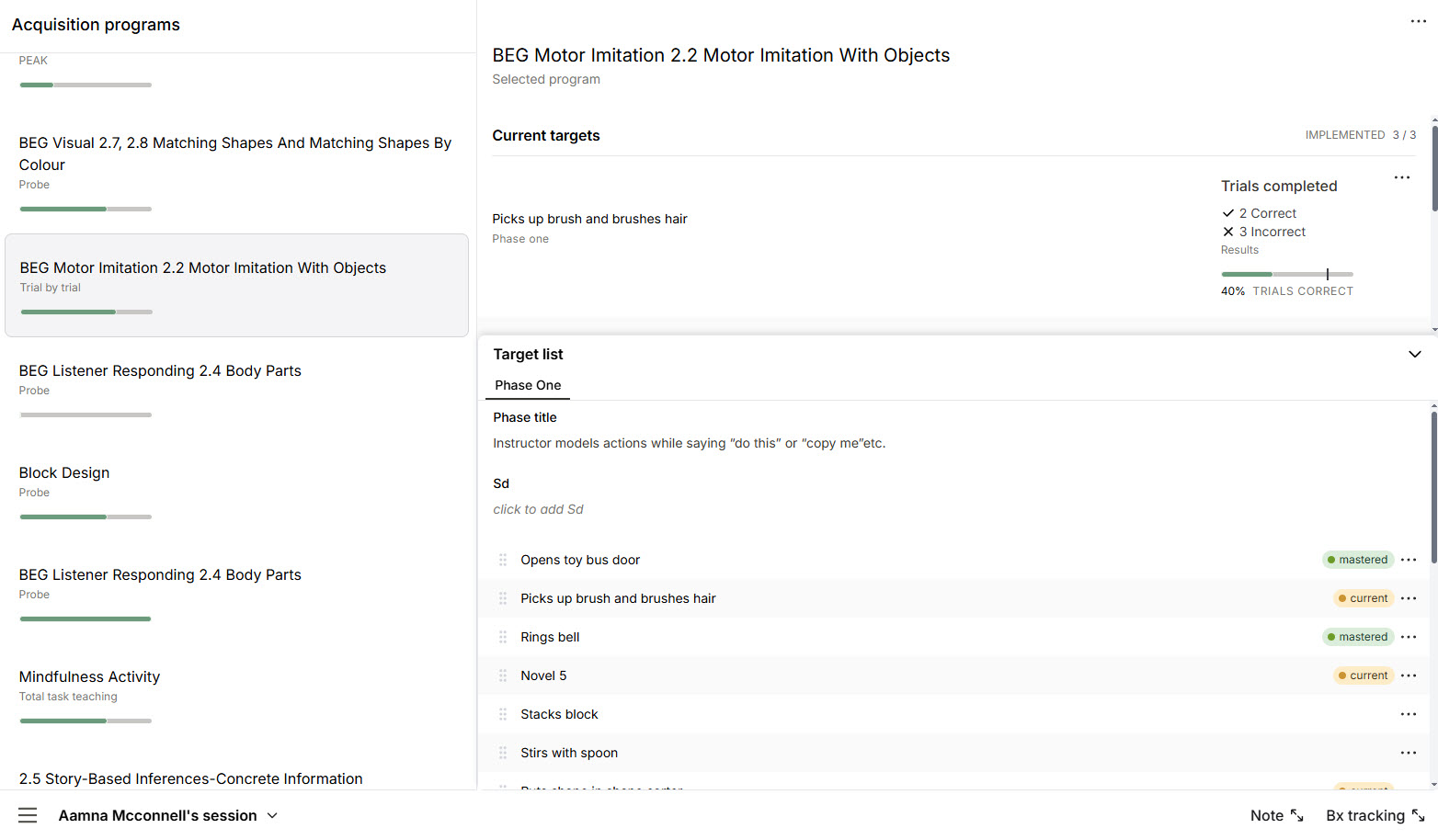This screenshot has width=1438, height=840.
Task: Open options for Opens toy bus door
Action: pos(1409,560)
